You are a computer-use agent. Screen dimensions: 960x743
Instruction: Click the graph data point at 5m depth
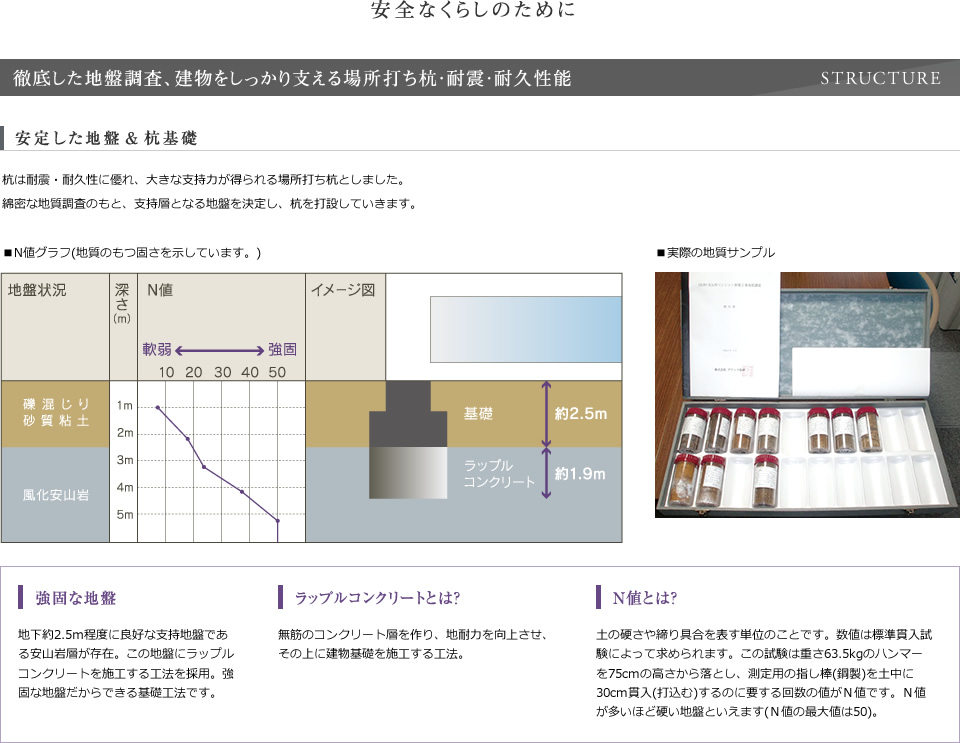[277, 521]
